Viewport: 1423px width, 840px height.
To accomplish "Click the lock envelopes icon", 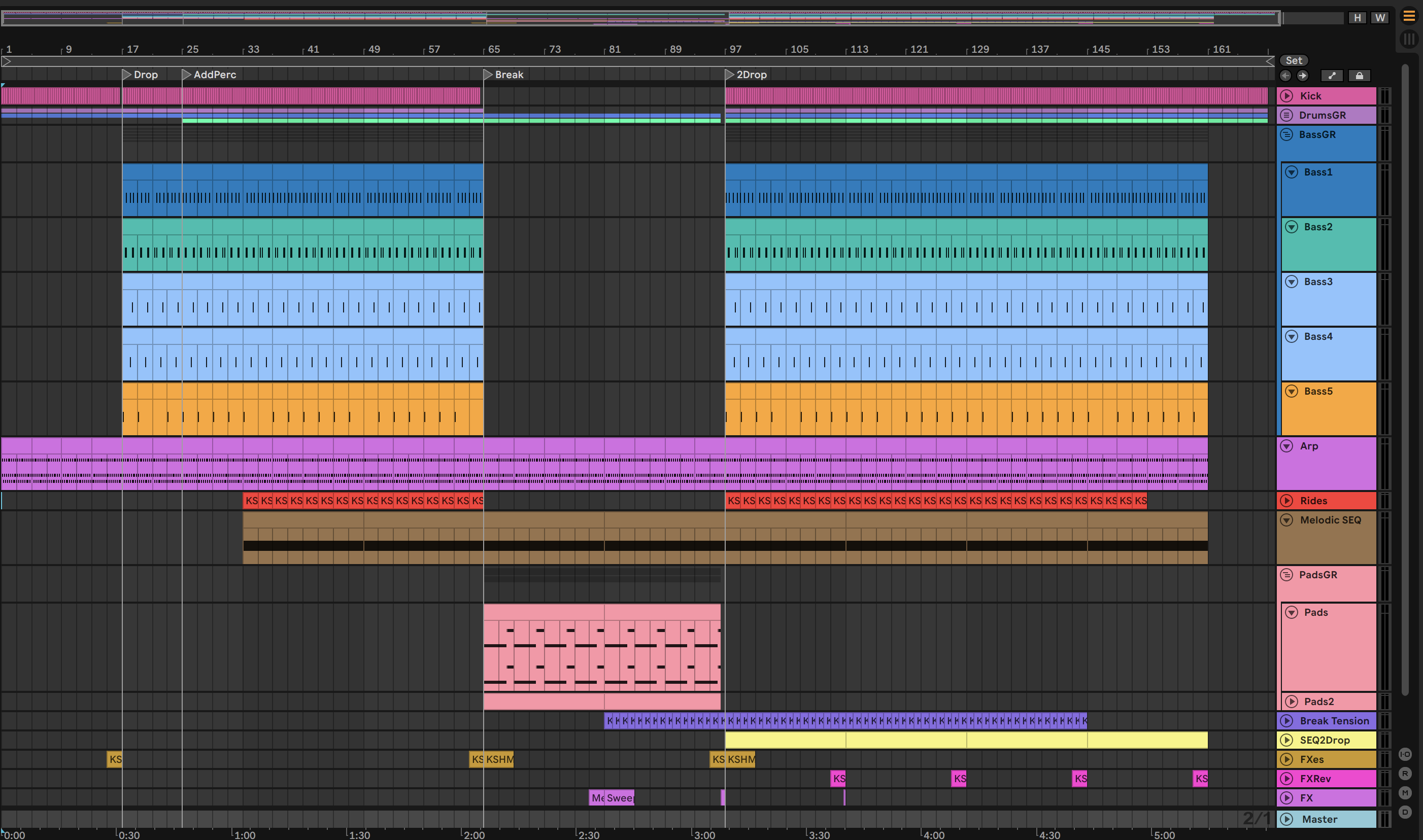I will tap(1359, 76).
